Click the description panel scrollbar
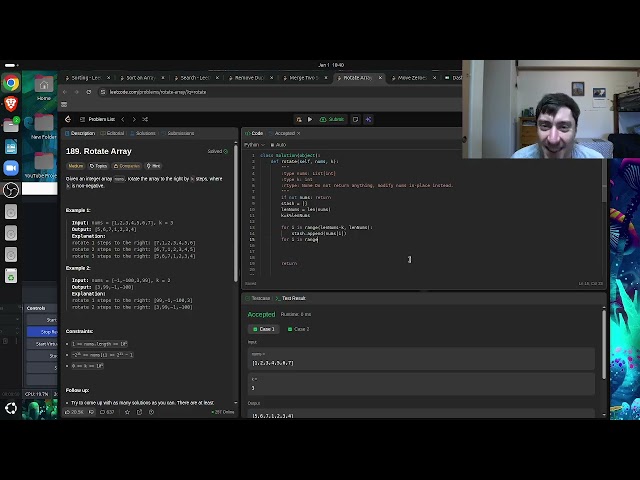 (236, 212)
